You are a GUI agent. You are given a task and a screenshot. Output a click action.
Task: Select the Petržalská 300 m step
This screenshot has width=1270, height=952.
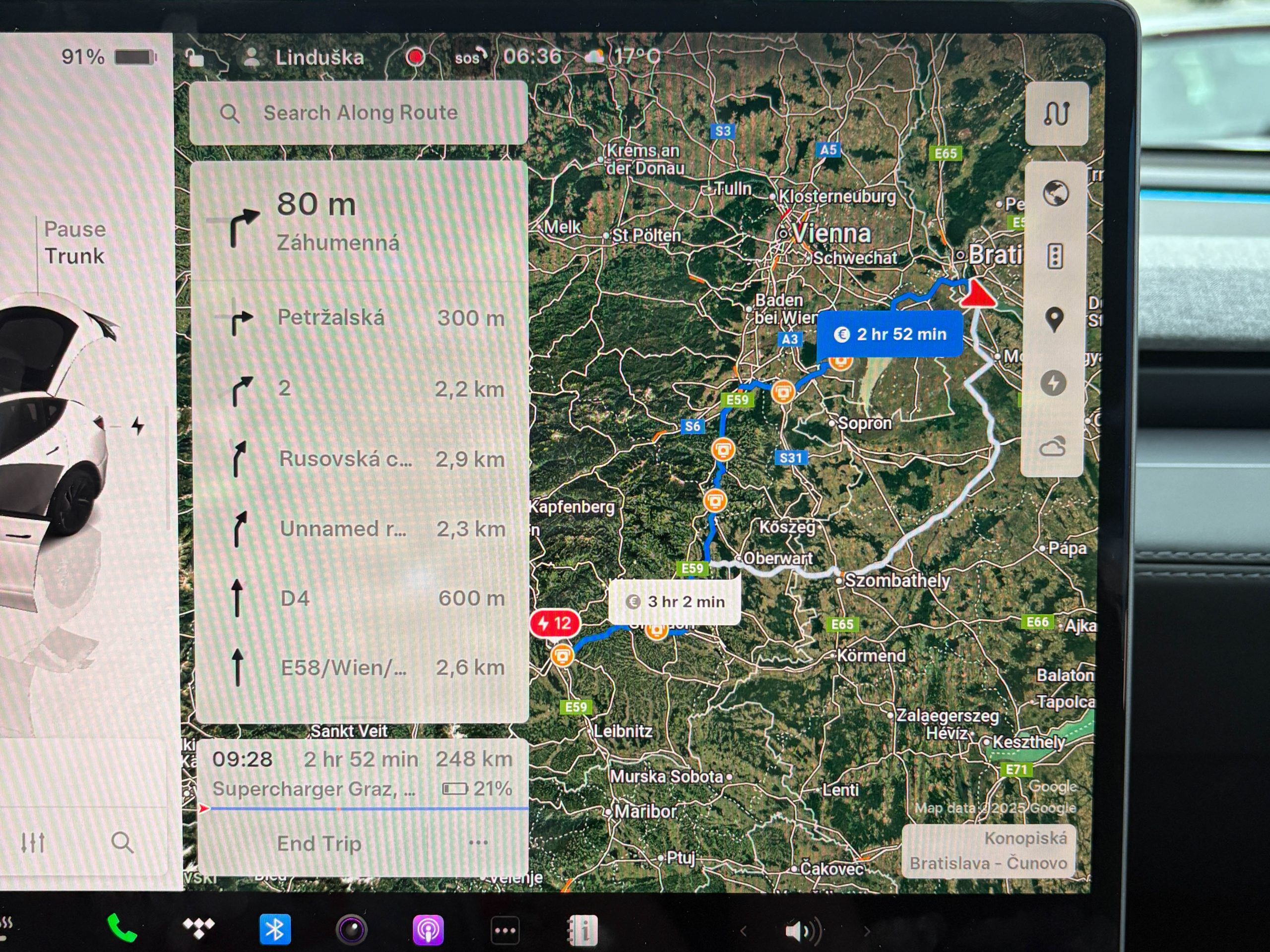coord(361,318)
